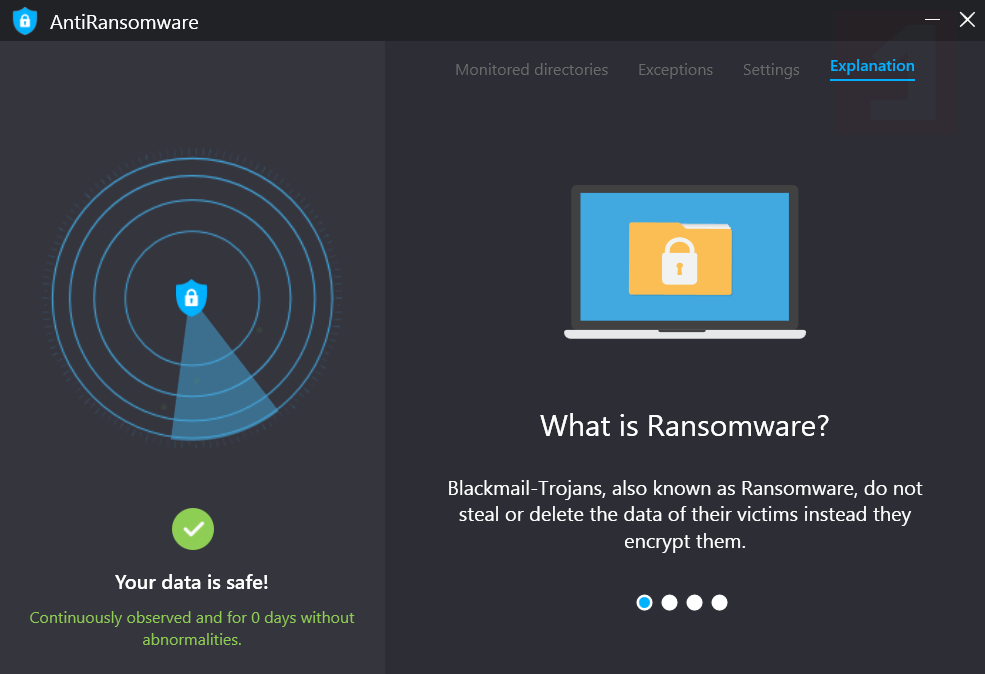985x674 pixels.
Task: Click the AntiRansomware shield logo in title bar
Action: [25, 21]
